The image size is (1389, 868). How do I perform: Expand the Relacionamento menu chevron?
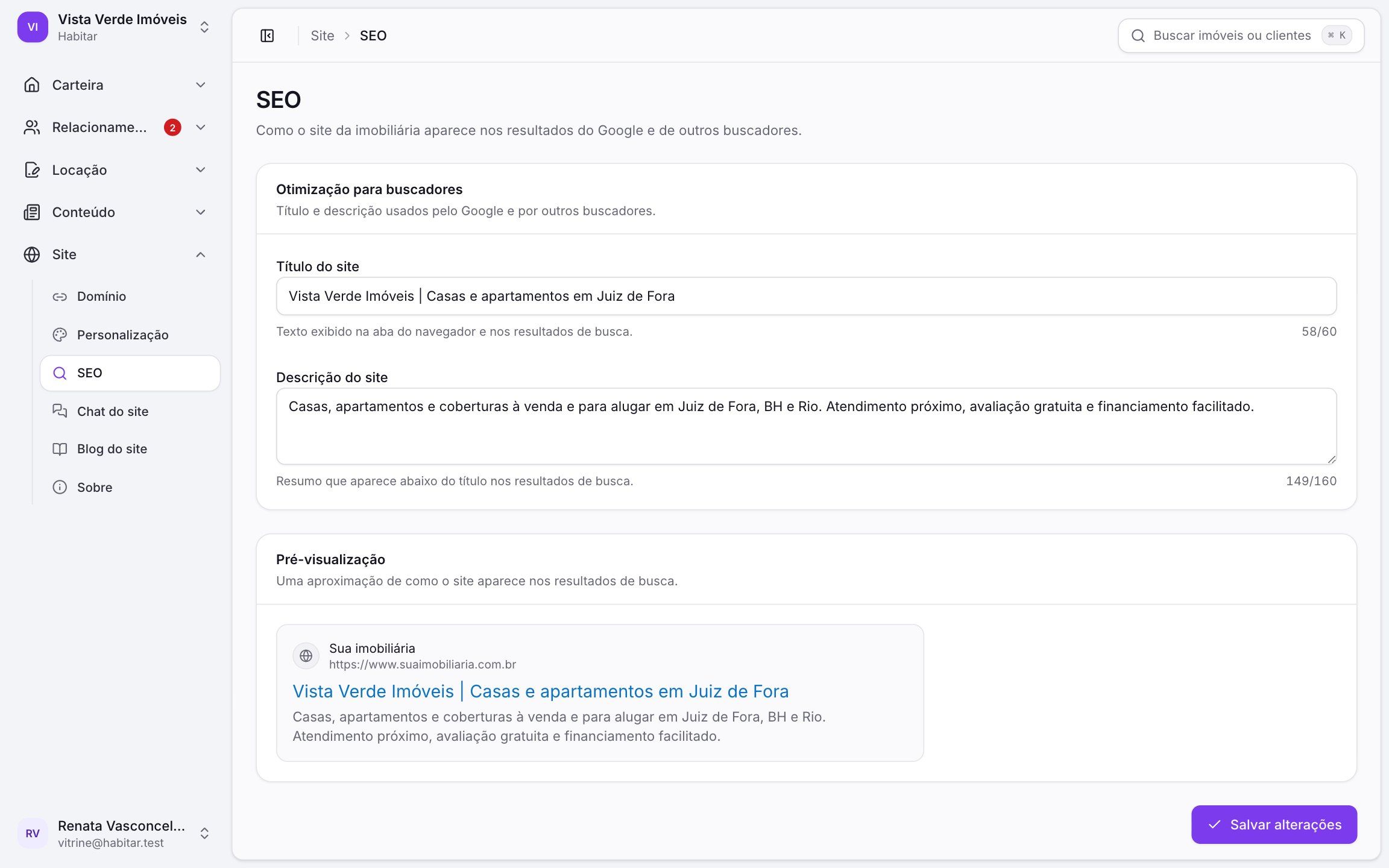pyautogui.click(x=201, y=127)
